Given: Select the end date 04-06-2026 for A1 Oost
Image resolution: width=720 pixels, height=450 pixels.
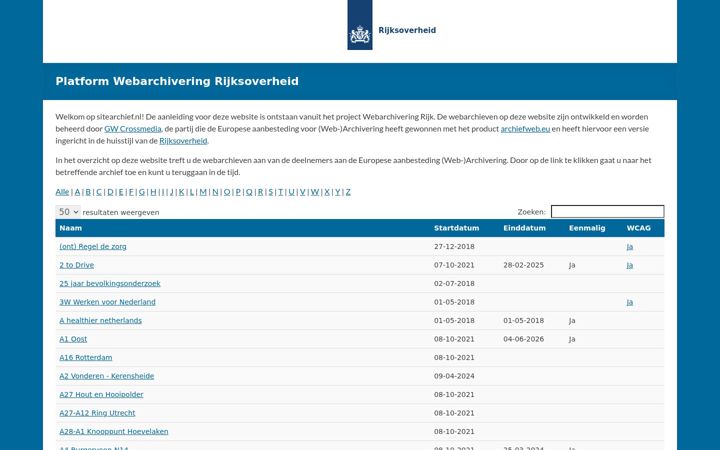Looking at the screenshot, I should pos(523,339).
